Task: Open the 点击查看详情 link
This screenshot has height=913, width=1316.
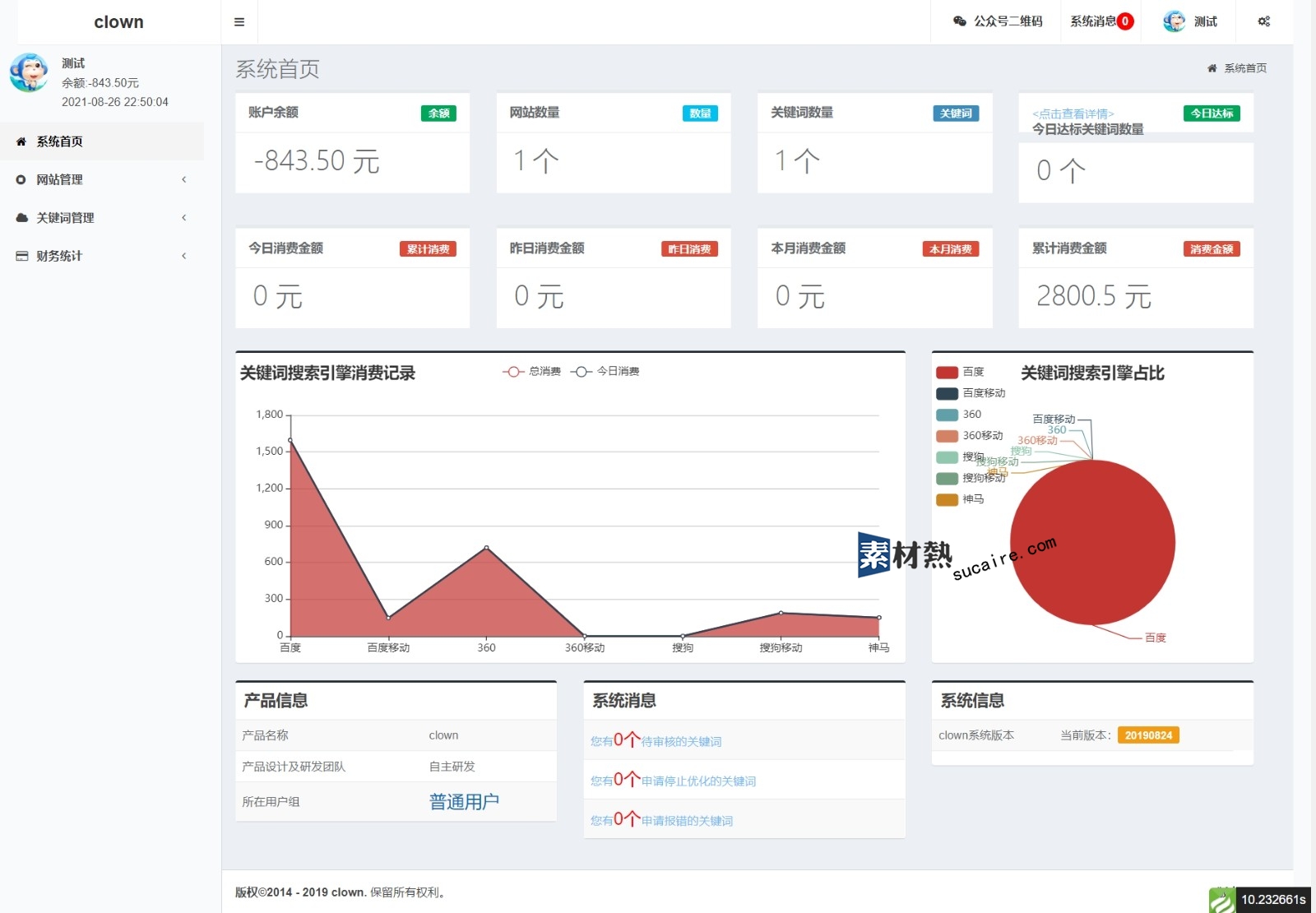Action: (x=1073, y=114)
